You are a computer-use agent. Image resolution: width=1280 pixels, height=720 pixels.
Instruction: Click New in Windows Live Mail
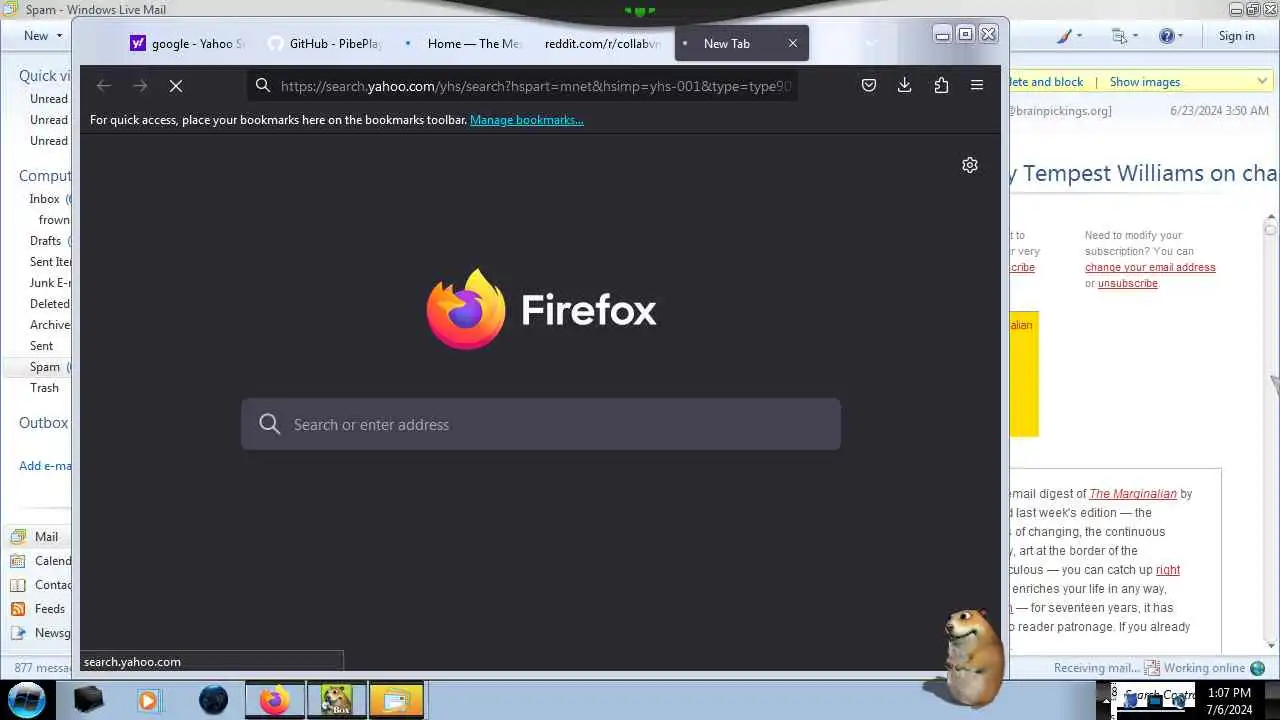36,36
